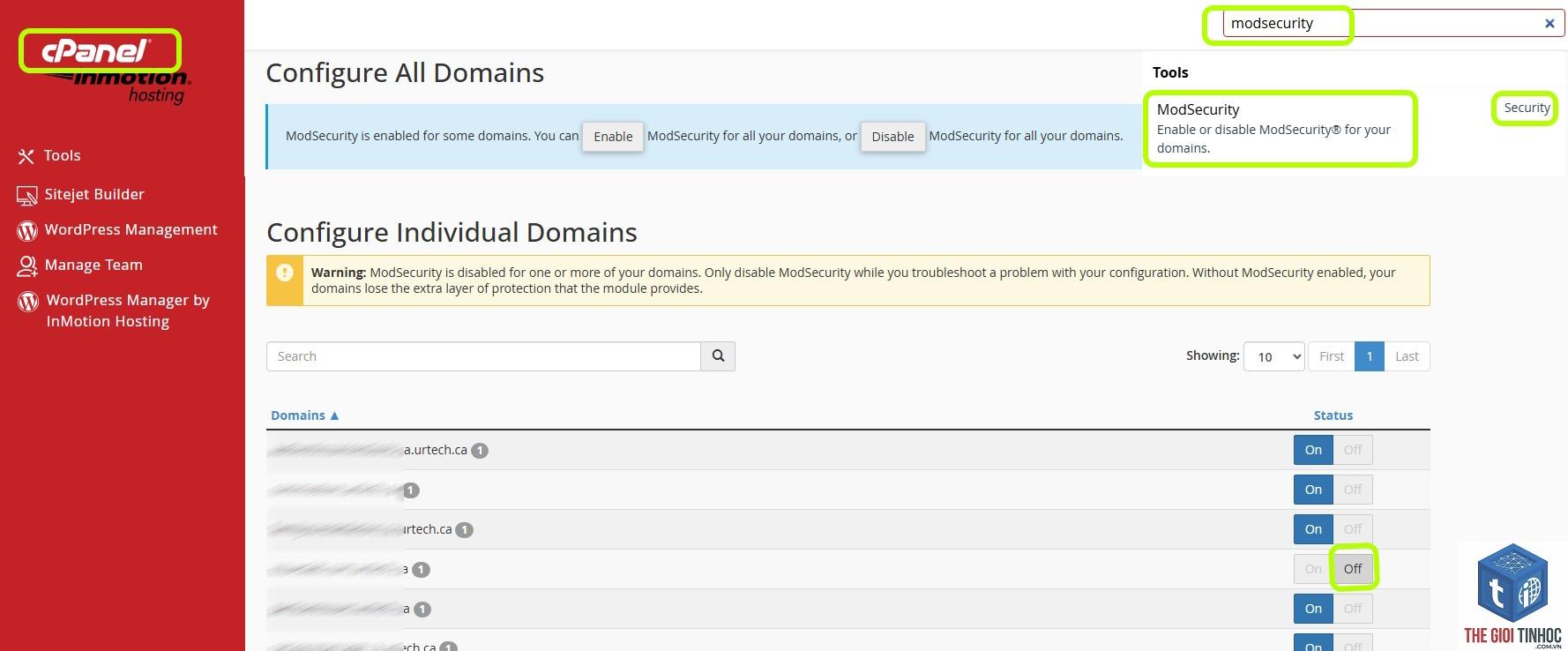Click the Tools wrench icon
This screenshot has width=1568, height=651.
click(x=26, y=156)
